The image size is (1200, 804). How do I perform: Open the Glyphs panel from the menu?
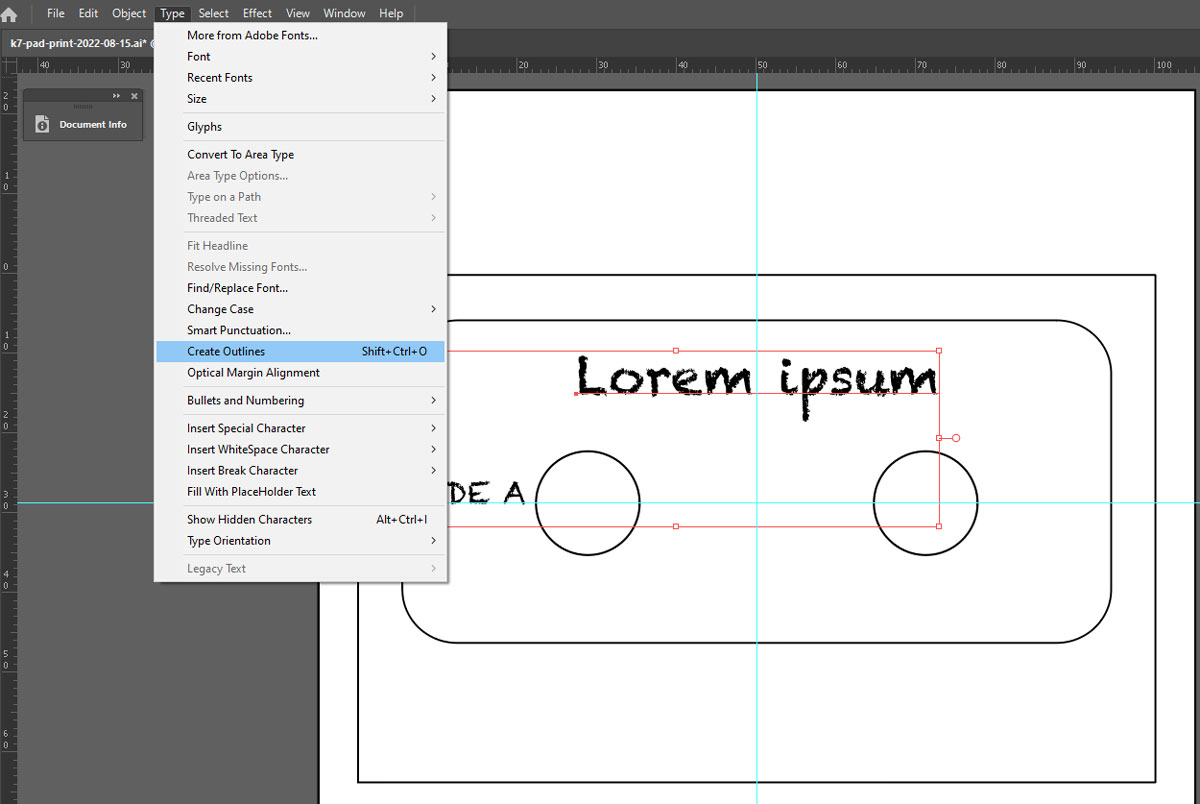point(204,127)
